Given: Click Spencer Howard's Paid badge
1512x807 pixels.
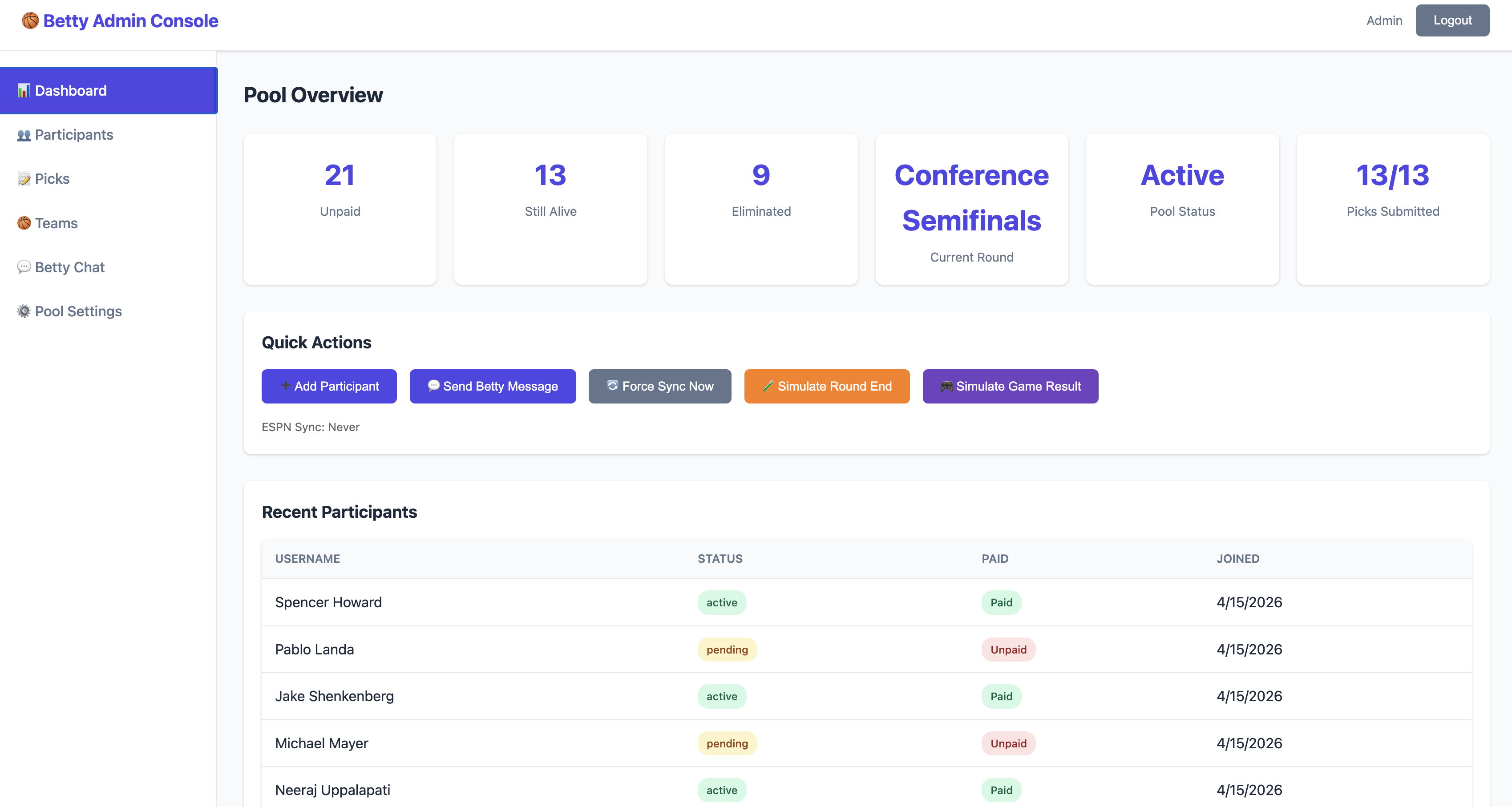Looking at the screenshot, I should click(1001, 602).
